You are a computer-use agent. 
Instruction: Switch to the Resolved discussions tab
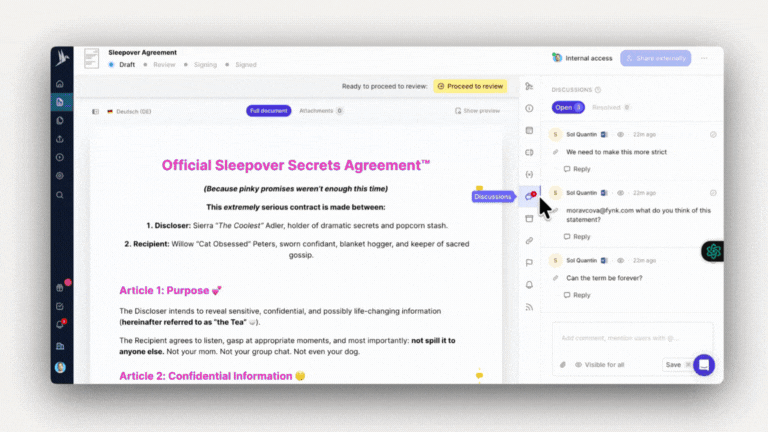[609, 107]
